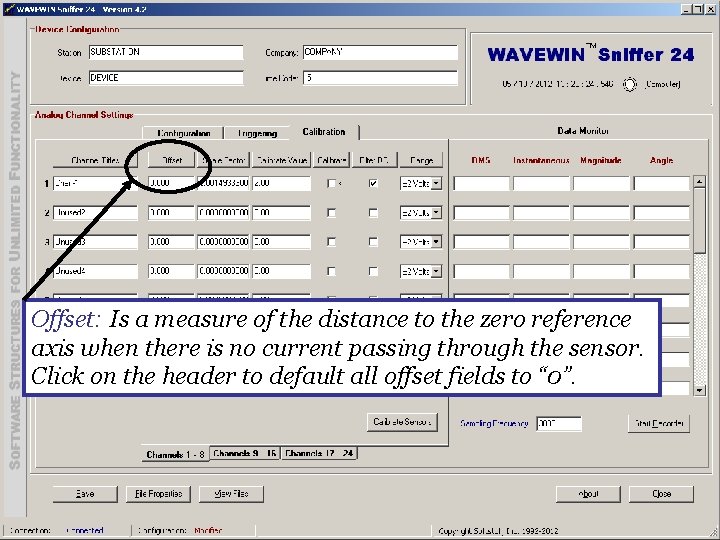Click the Magnitude field for channel 3
The width and height of the screenshot is (720, 540).
coord(601,242)
